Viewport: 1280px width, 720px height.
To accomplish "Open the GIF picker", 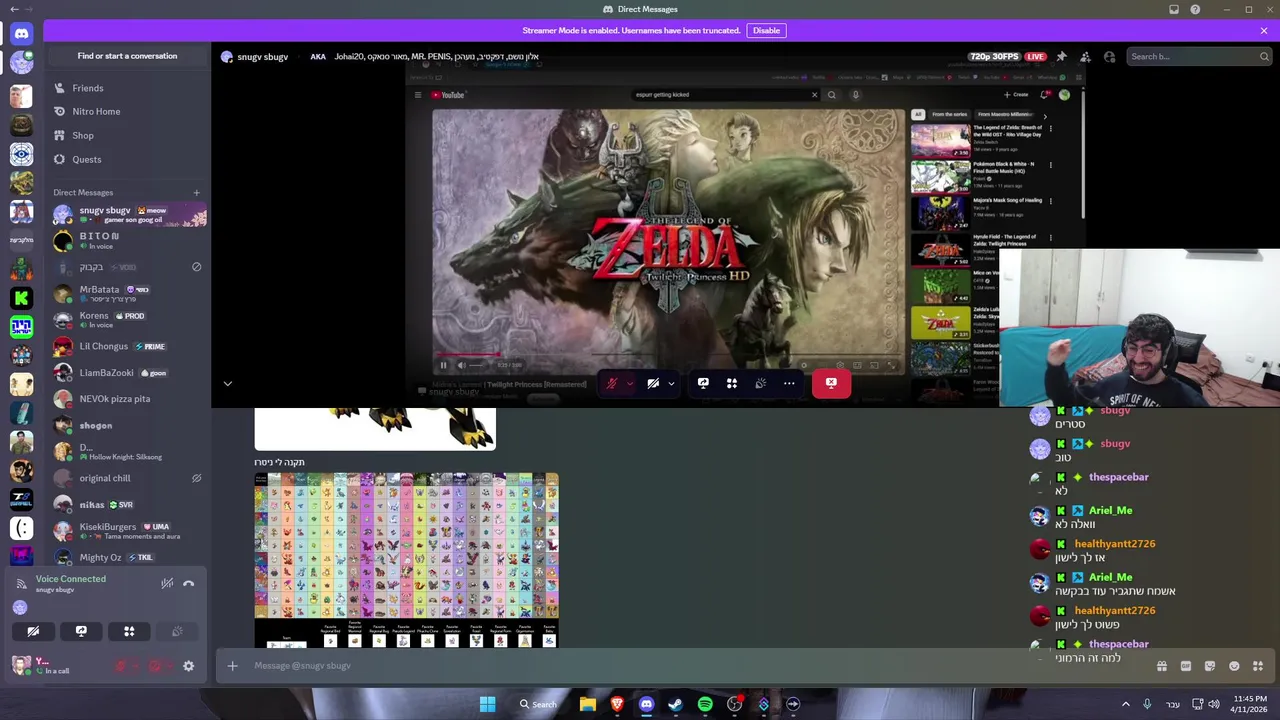I will 1186,666.
